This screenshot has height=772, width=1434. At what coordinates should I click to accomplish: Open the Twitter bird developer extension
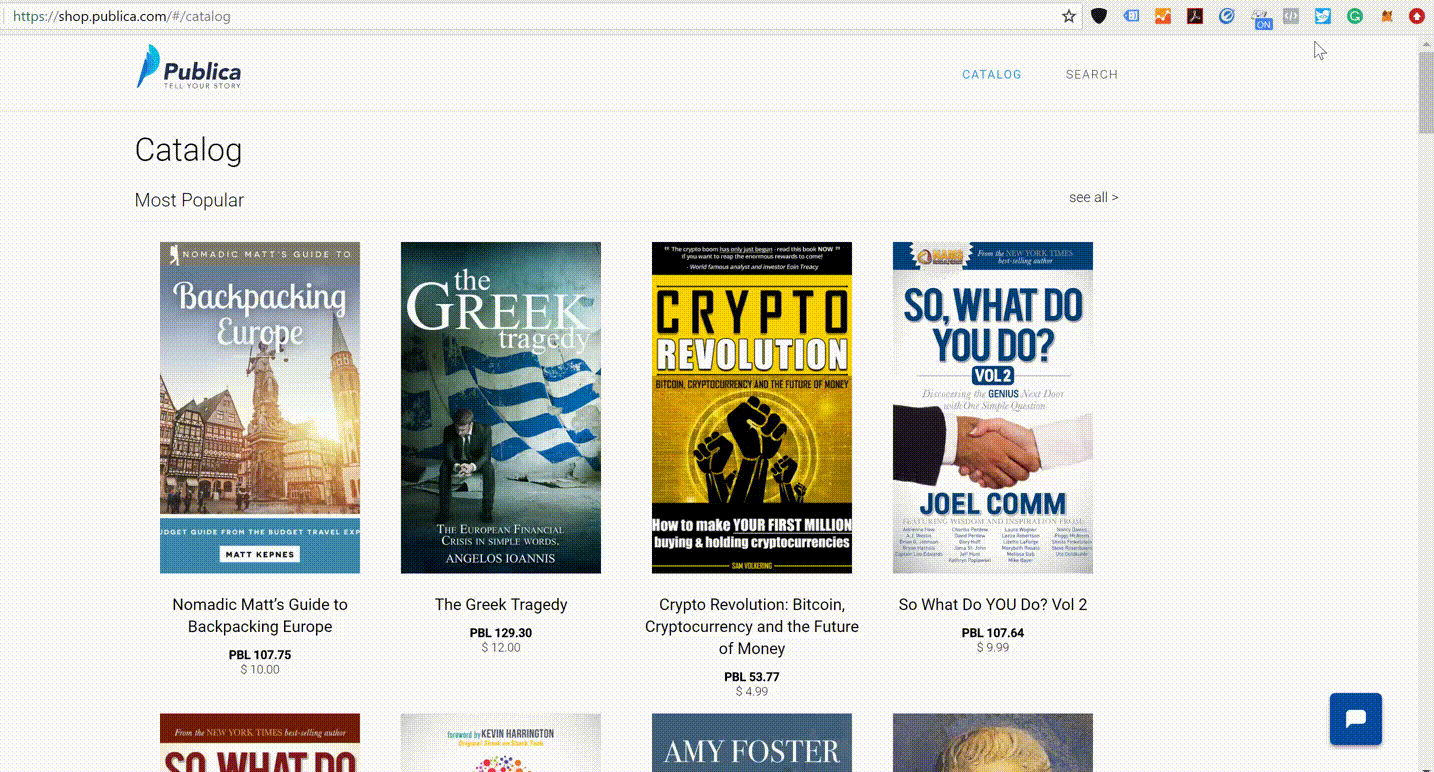pyautogui.click(x=1323, y=16)
